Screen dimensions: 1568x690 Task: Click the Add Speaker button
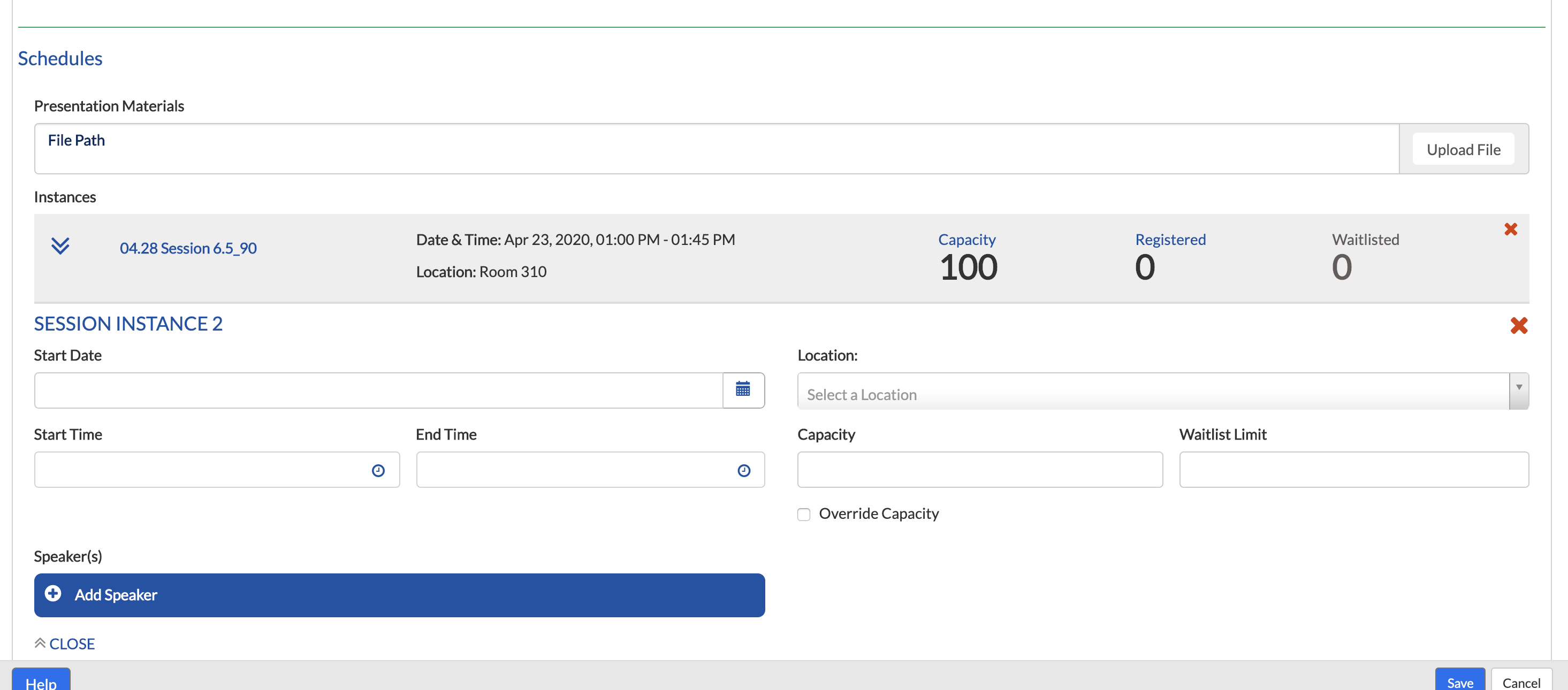[399, 594]
